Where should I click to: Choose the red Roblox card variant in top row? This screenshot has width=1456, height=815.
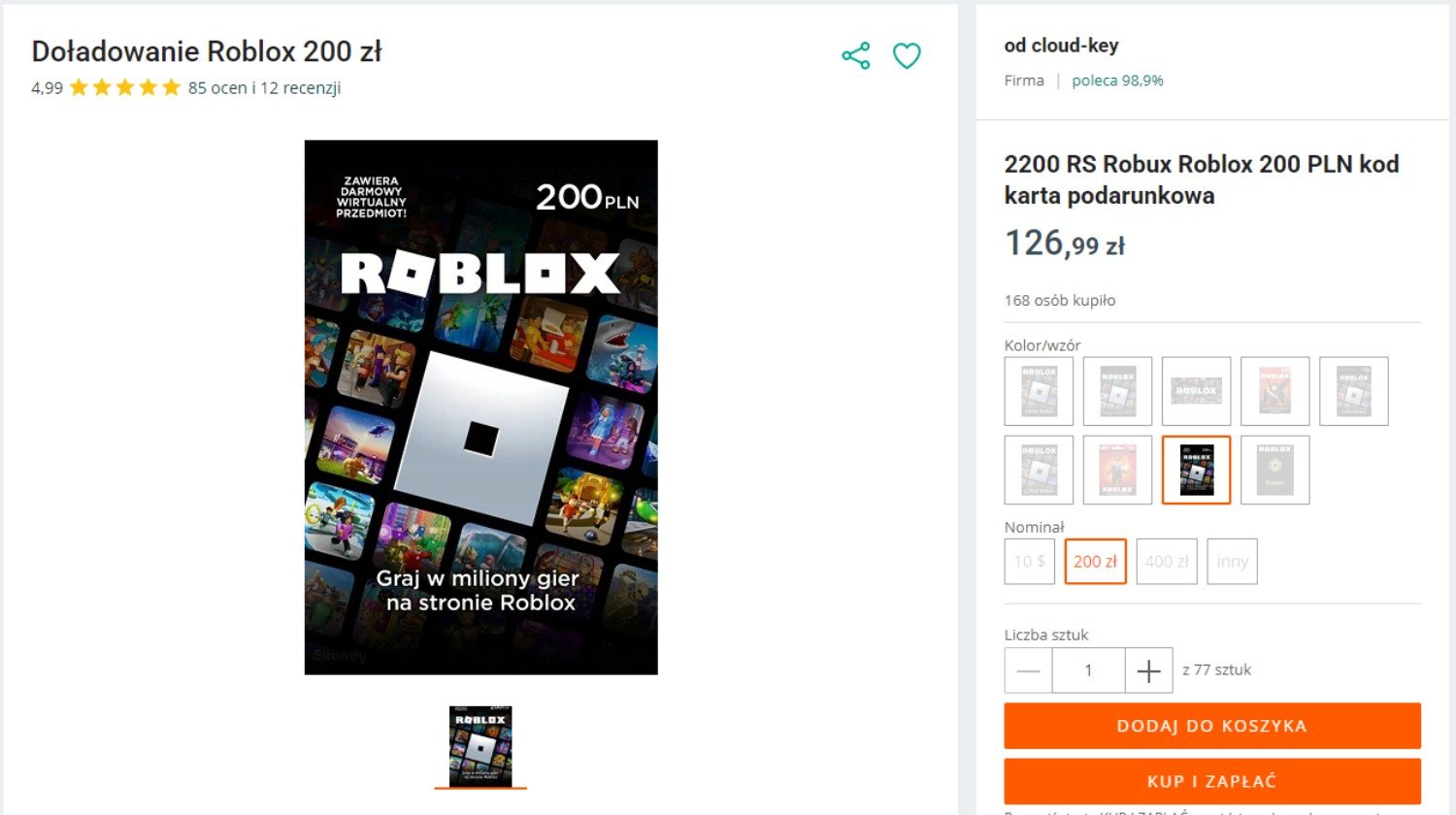pos(1274,391)
